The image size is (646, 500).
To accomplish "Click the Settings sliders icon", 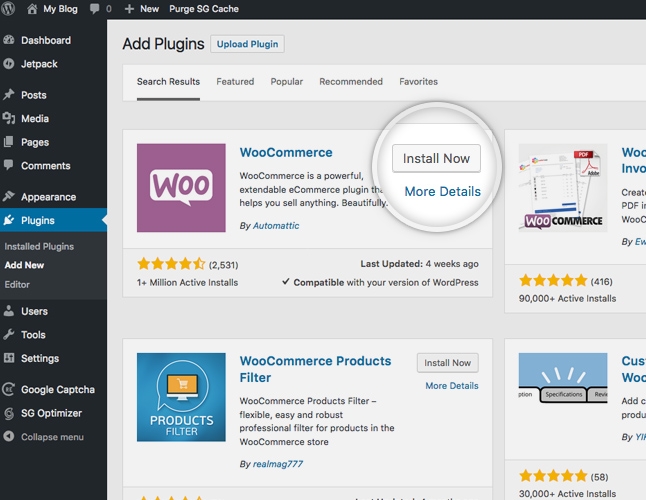I will pos(9,357).
